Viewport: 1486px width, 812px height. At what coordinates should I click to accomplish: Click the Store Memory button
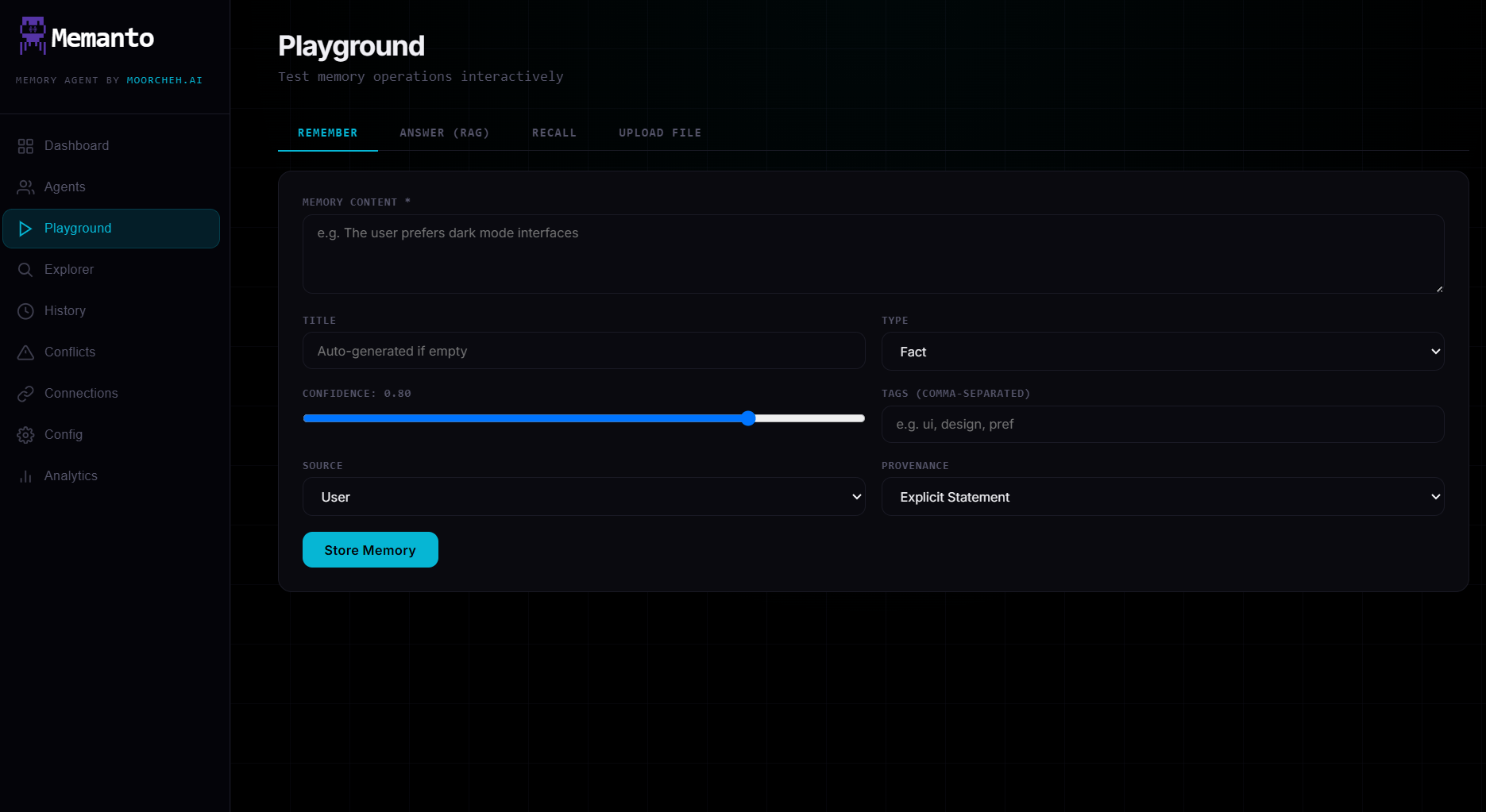coord(370,550)
